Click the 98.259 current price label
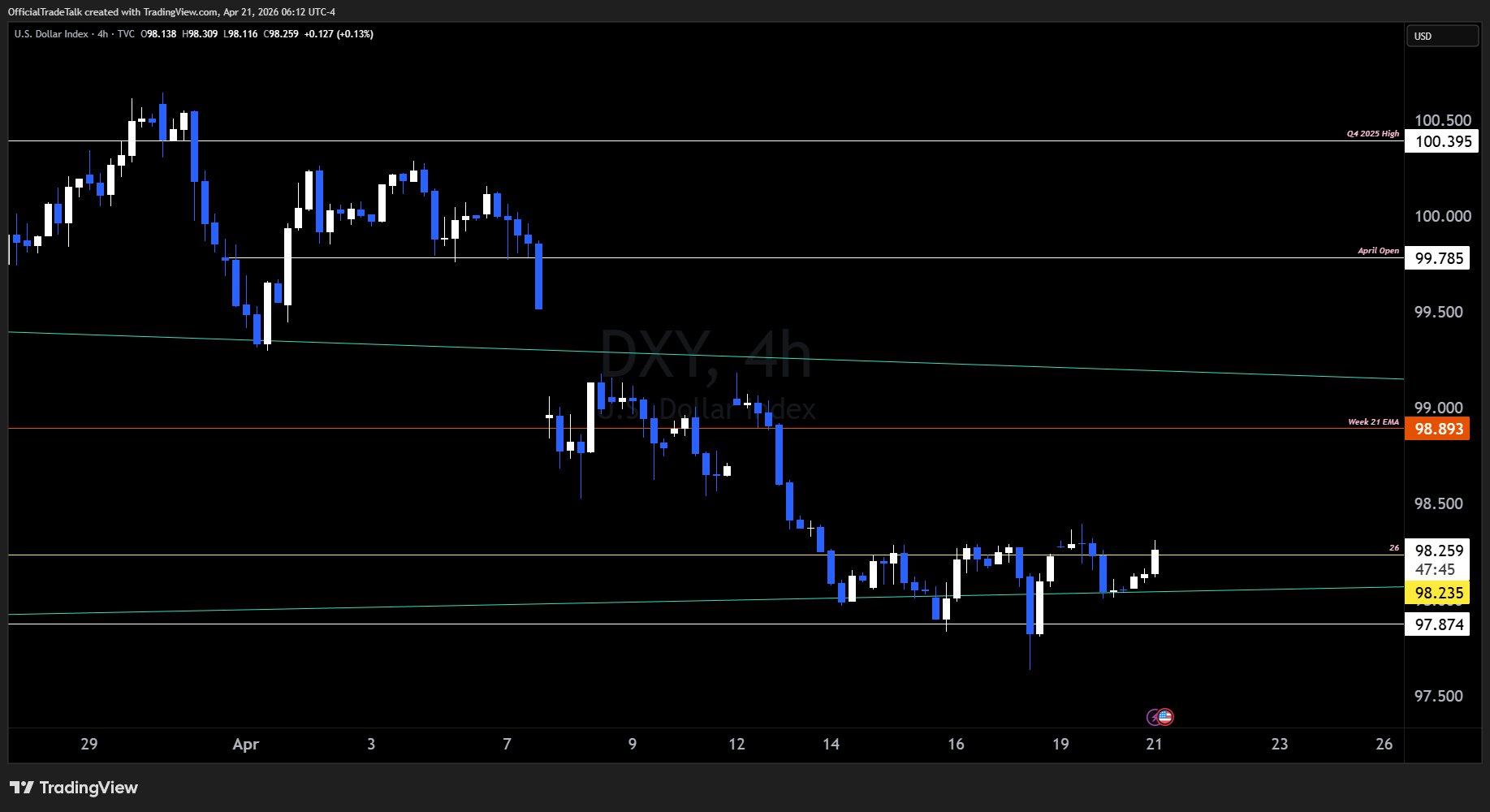The width and height of the screenshot is (1490, 812). (x=1439, y=551)
